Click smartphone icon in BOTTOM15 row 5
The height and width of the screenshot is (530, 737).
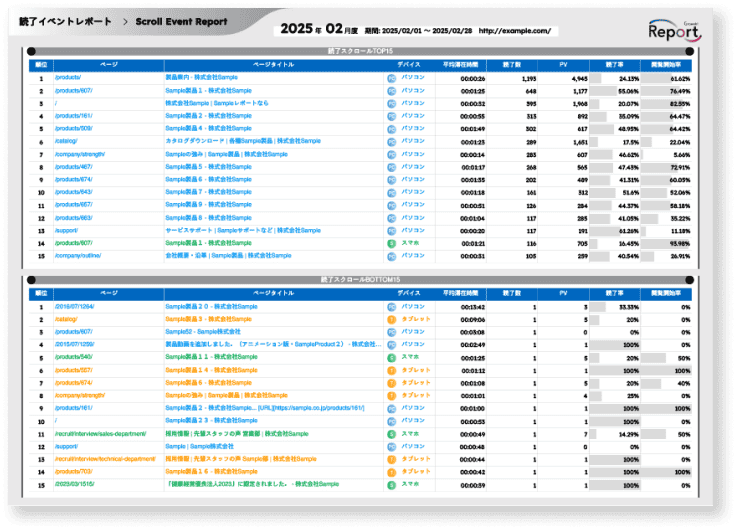coord(391,357)
